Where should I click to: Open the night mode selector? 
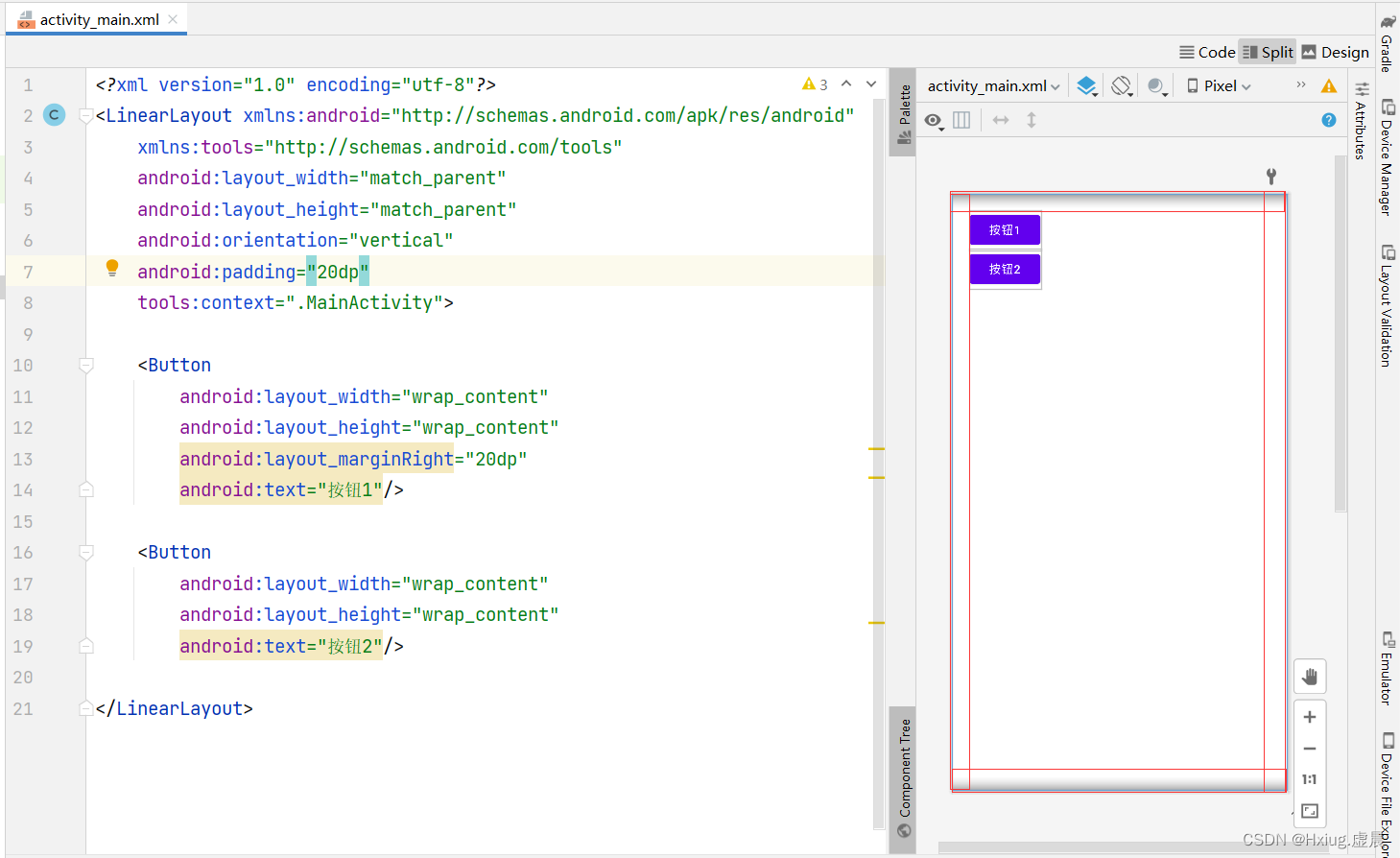point(1157,85)
